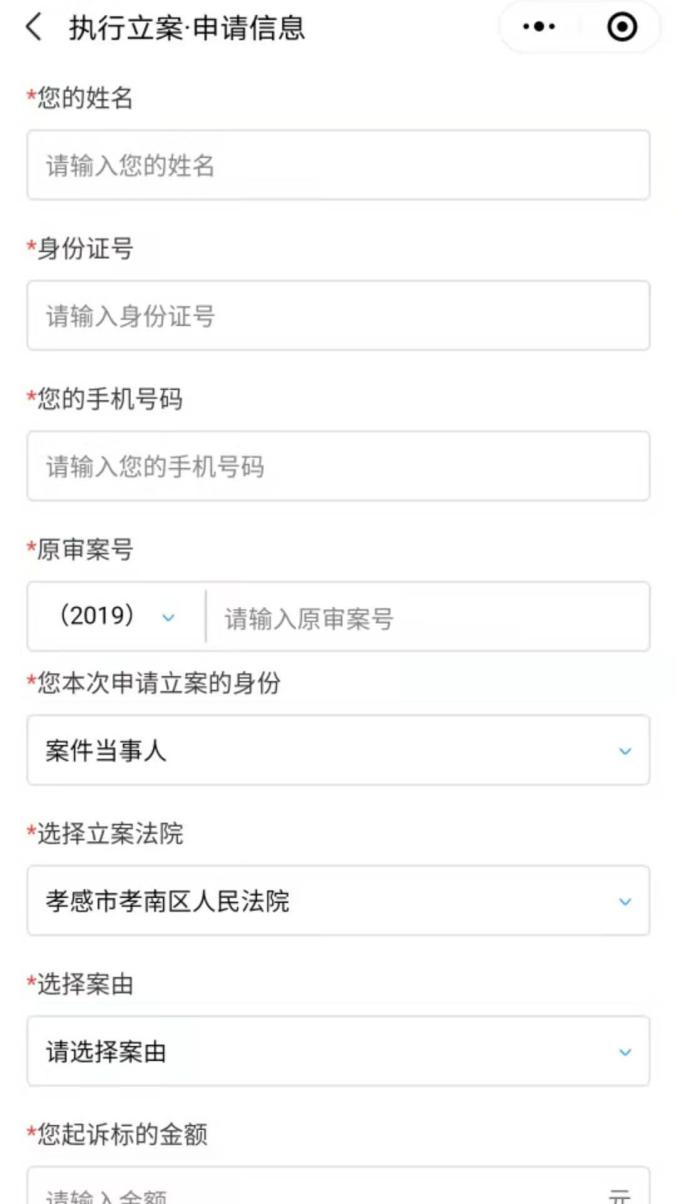Click the 身份证号 field label
Screen dimensions: 677x1204
(84, 249)
